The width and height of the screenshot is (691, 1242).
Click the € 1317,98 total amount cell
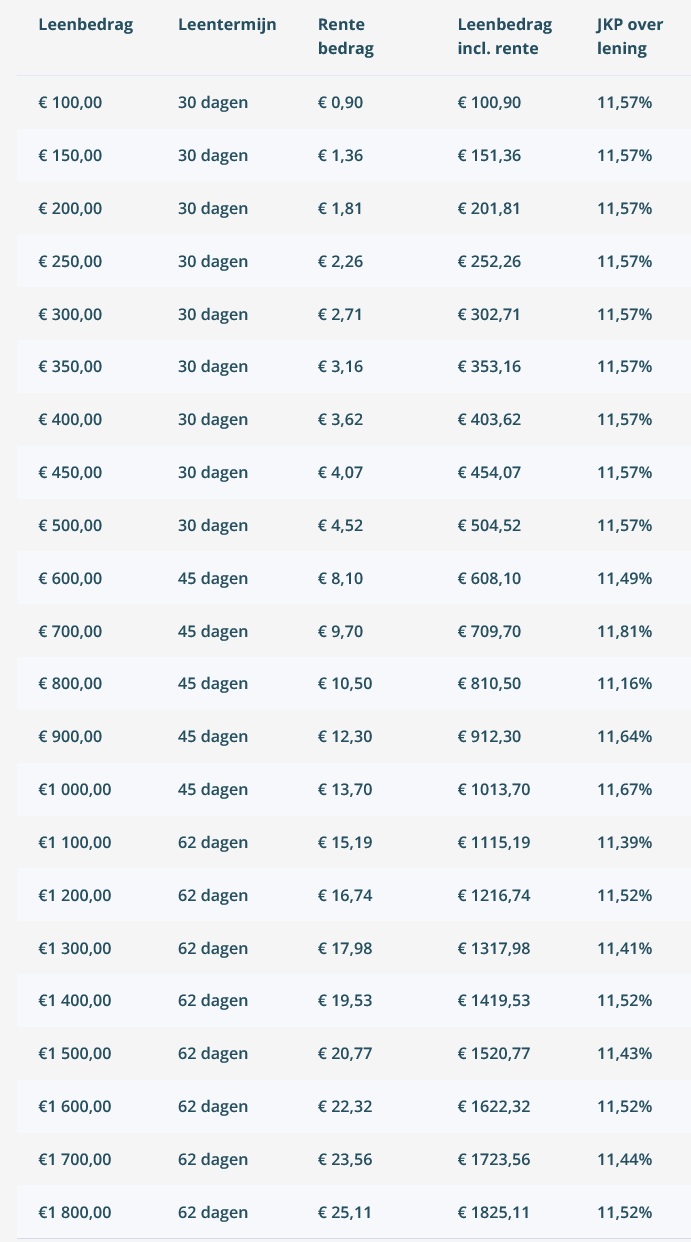coord(494,949)
